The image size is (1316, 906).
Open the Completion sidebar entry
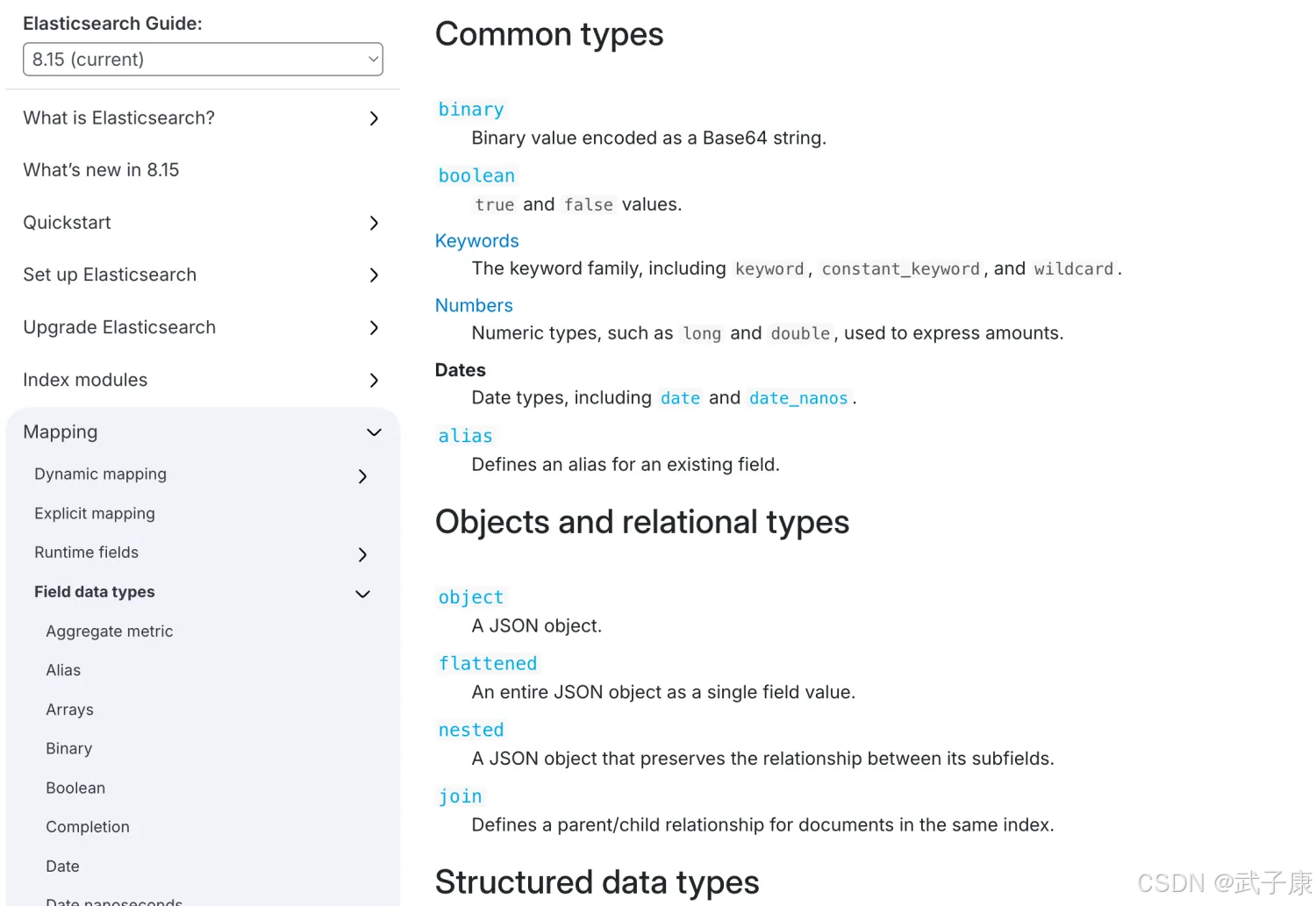tap(88, 827)
